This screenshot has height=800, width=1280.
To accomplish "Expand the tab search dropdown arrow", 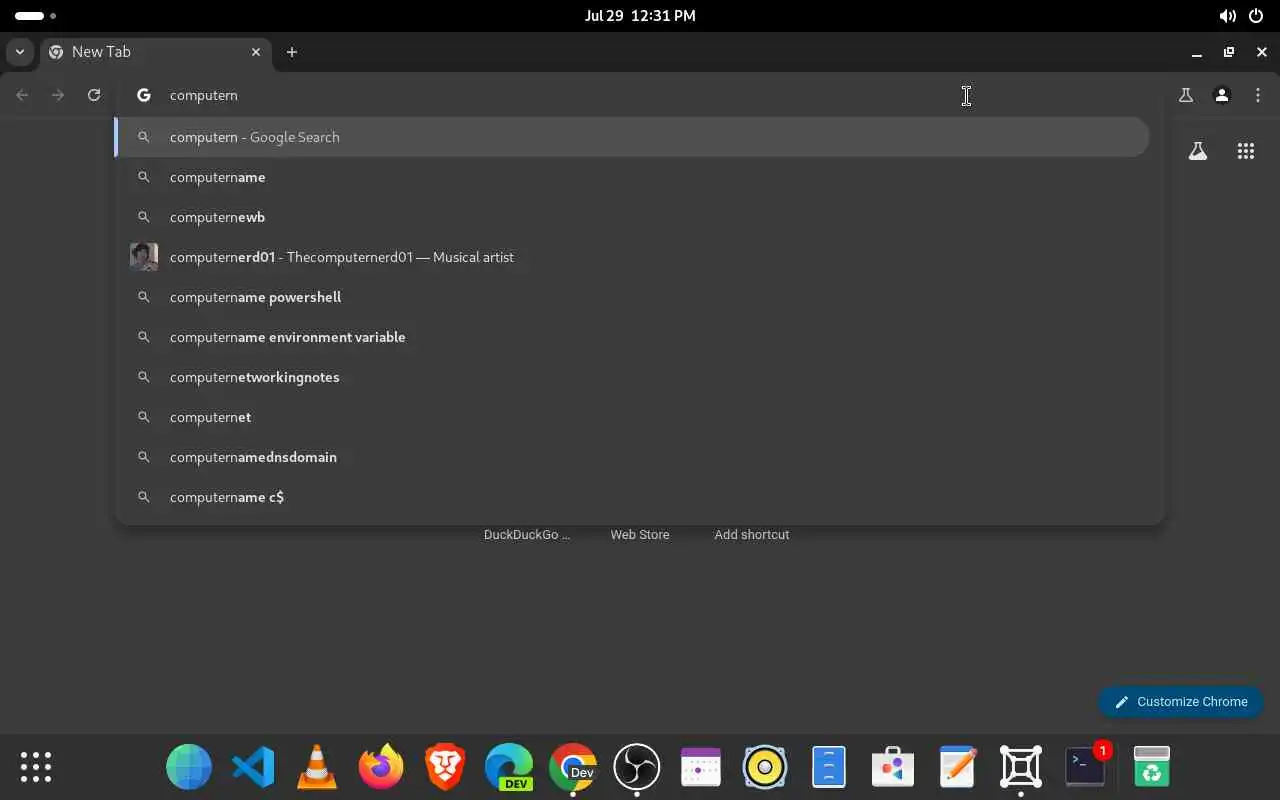I will pos(20,52).
